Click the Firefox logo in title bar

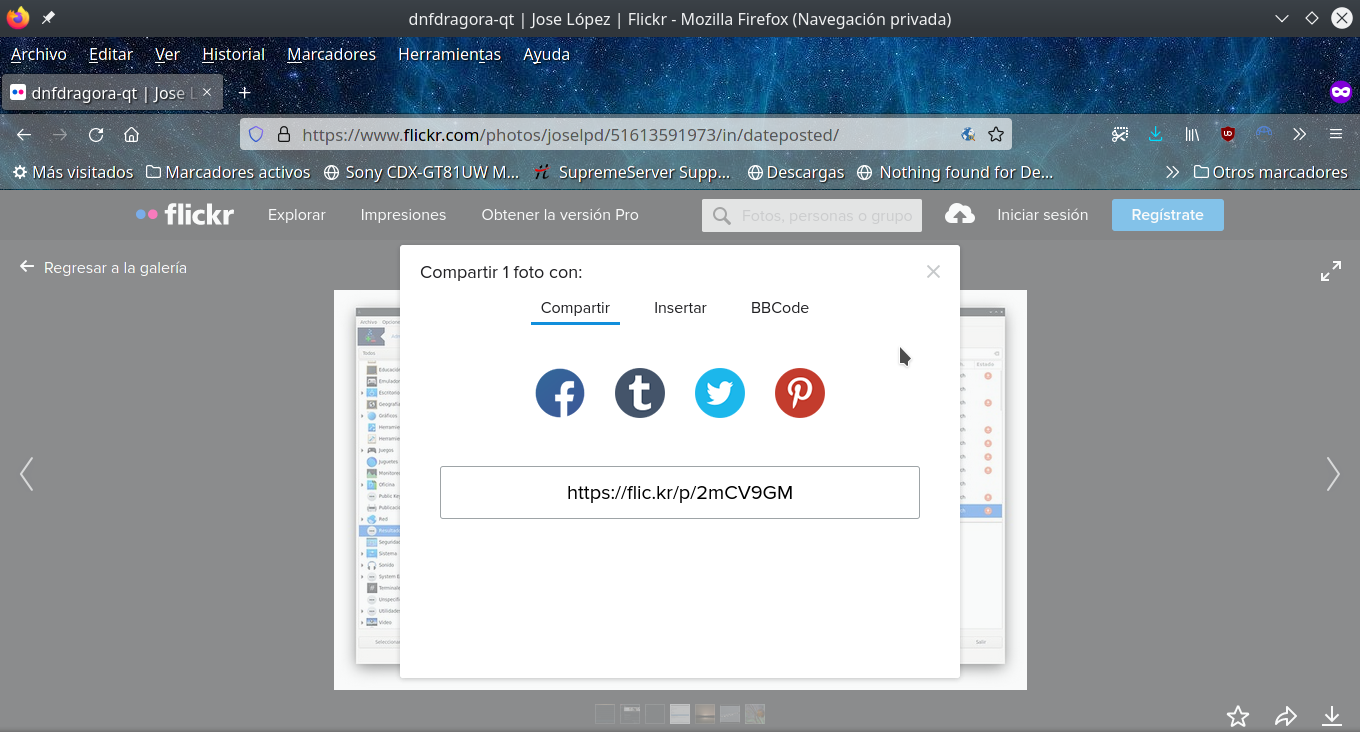(17, 18)
